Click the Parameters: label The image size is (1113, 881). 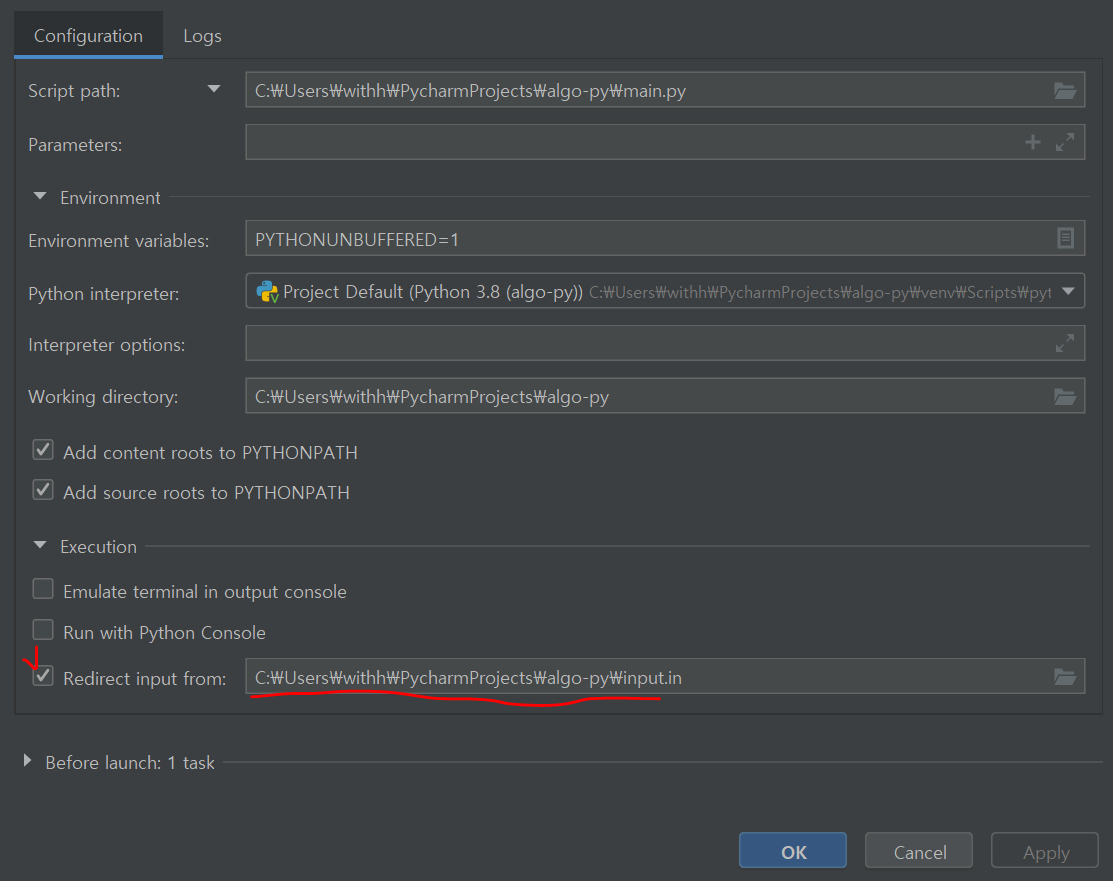point(75,145)
